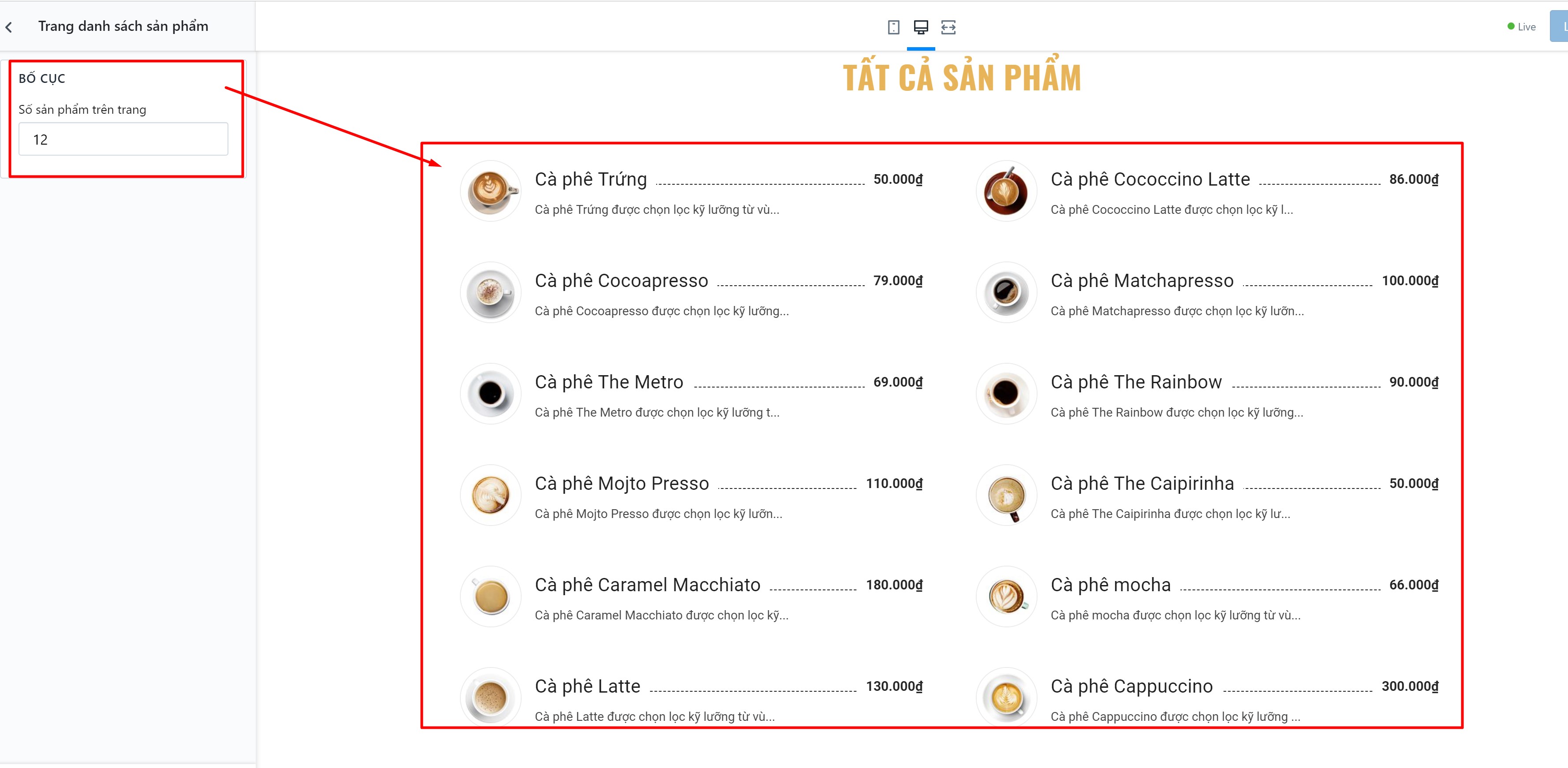Screen dimensions: 1568x768
Task: Click the products-per-page input field
Action: coord(123,139)
